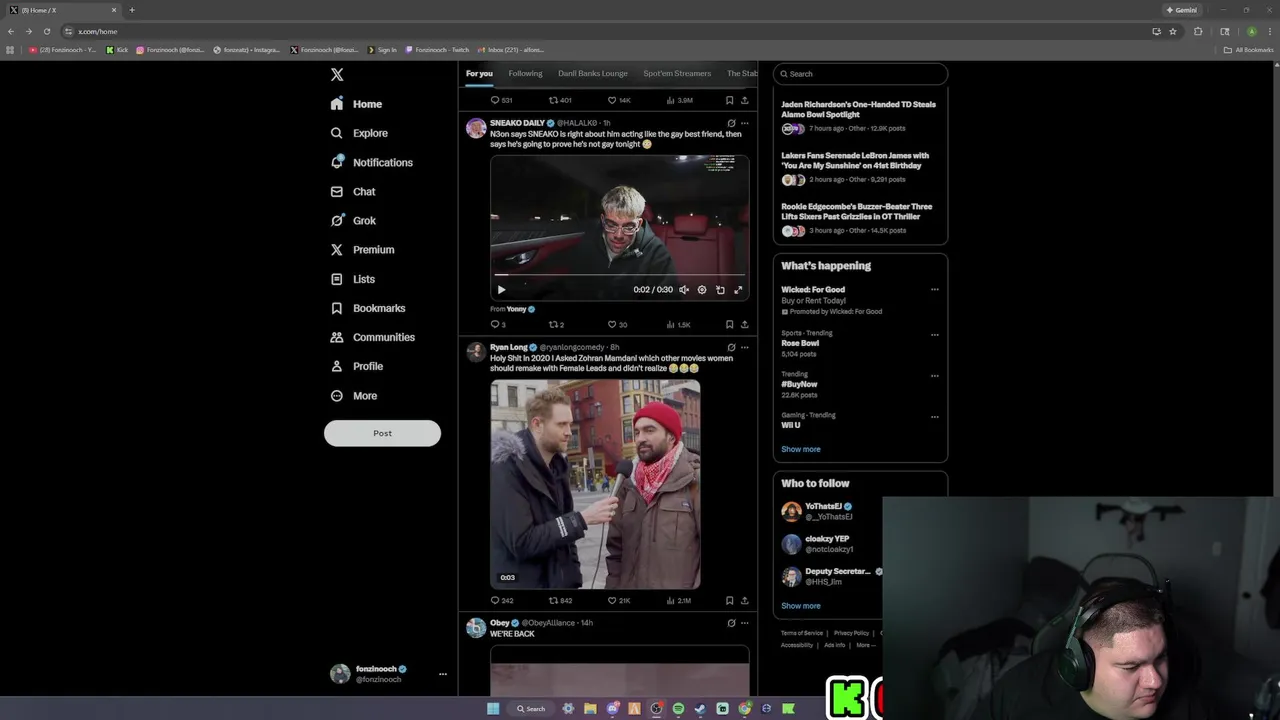The image size is (1280, 720).
Task: Open more options for Rose Bowl trend
Action: [935, 335]
